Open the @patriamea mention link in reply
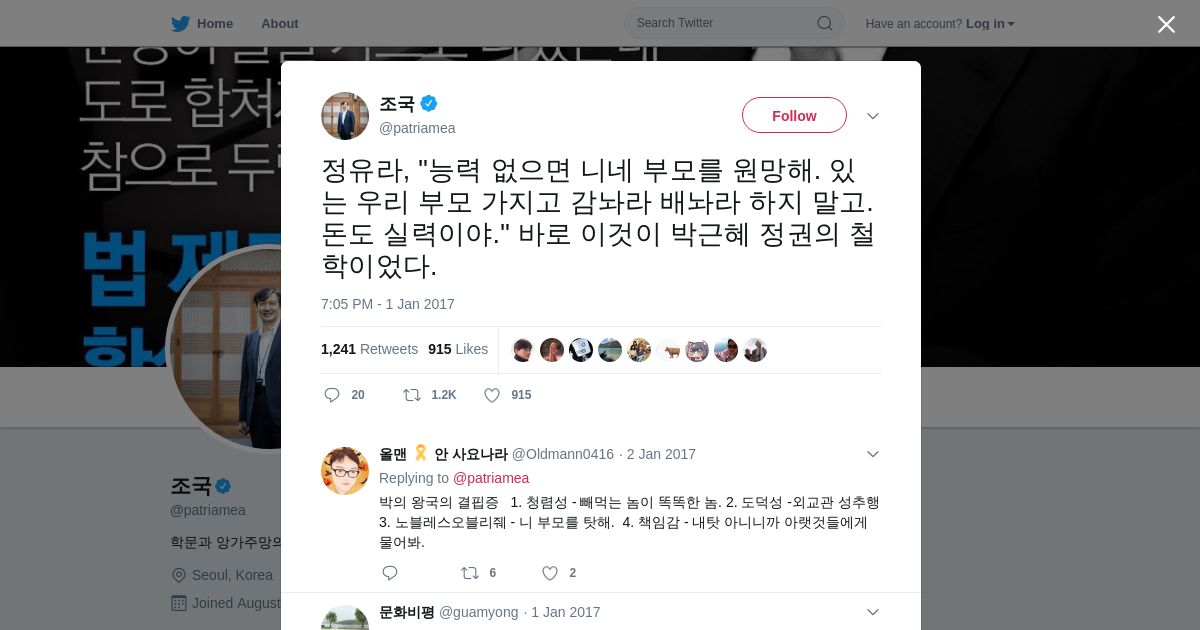Viewport: 1200px width, 630px height. [491, 478]
